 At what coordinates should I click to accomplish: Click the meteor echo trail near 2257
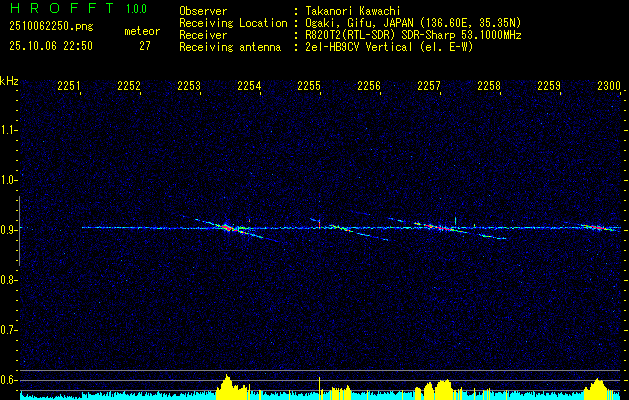[441, 228]
